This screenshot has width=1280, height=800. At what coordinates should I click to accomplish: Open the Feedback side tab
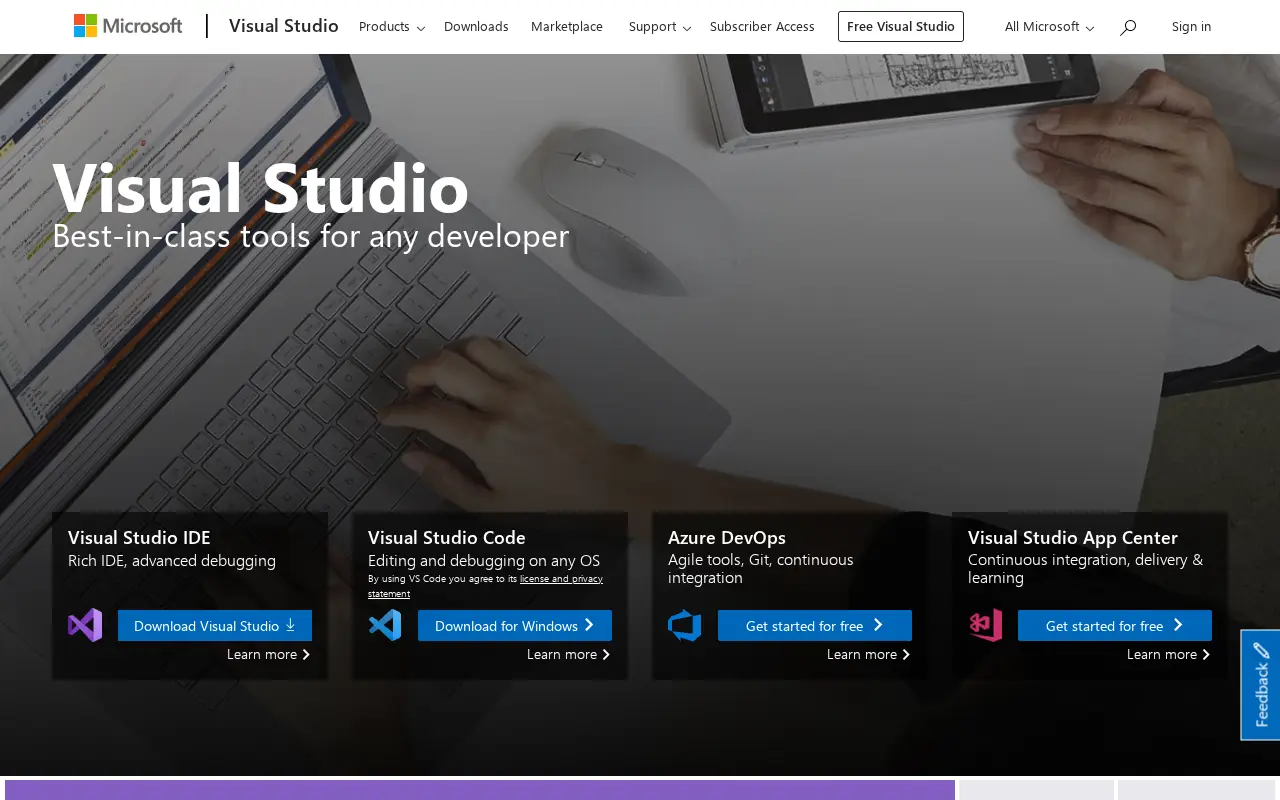click(x=1261, y=685)
